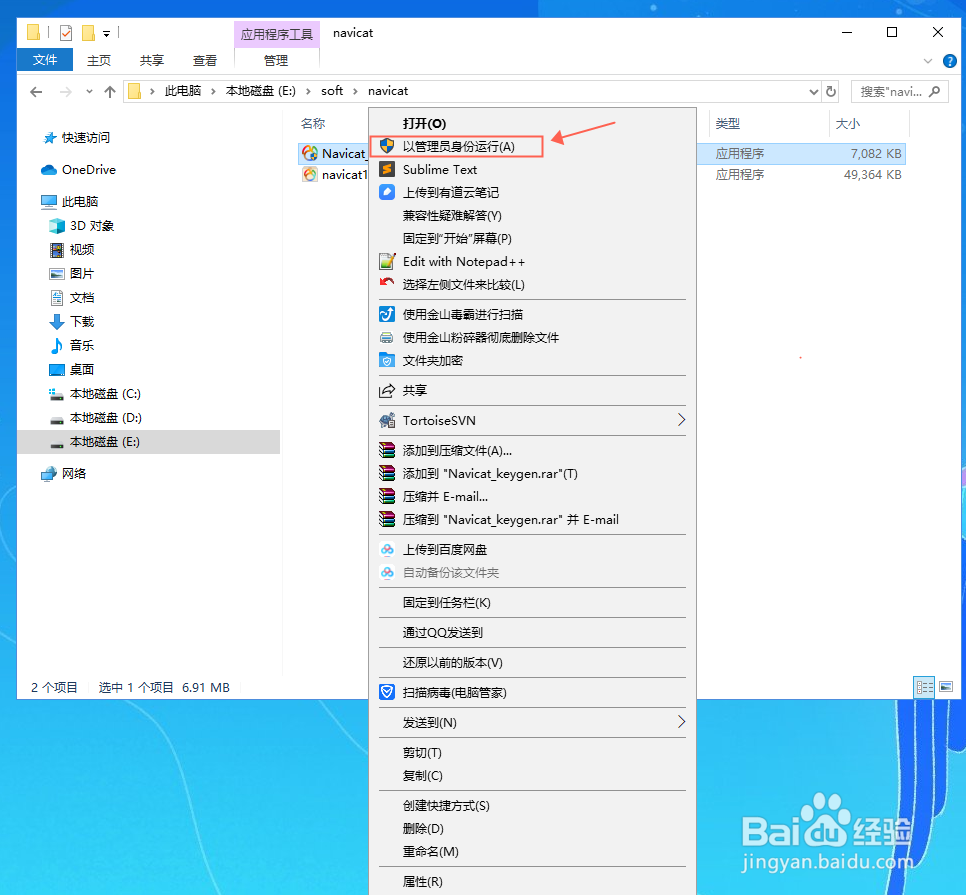966x895 pixels.
Task: Click the breadcrumb chevron after 本地磁盘 (E:)
Action: (308, 91)
